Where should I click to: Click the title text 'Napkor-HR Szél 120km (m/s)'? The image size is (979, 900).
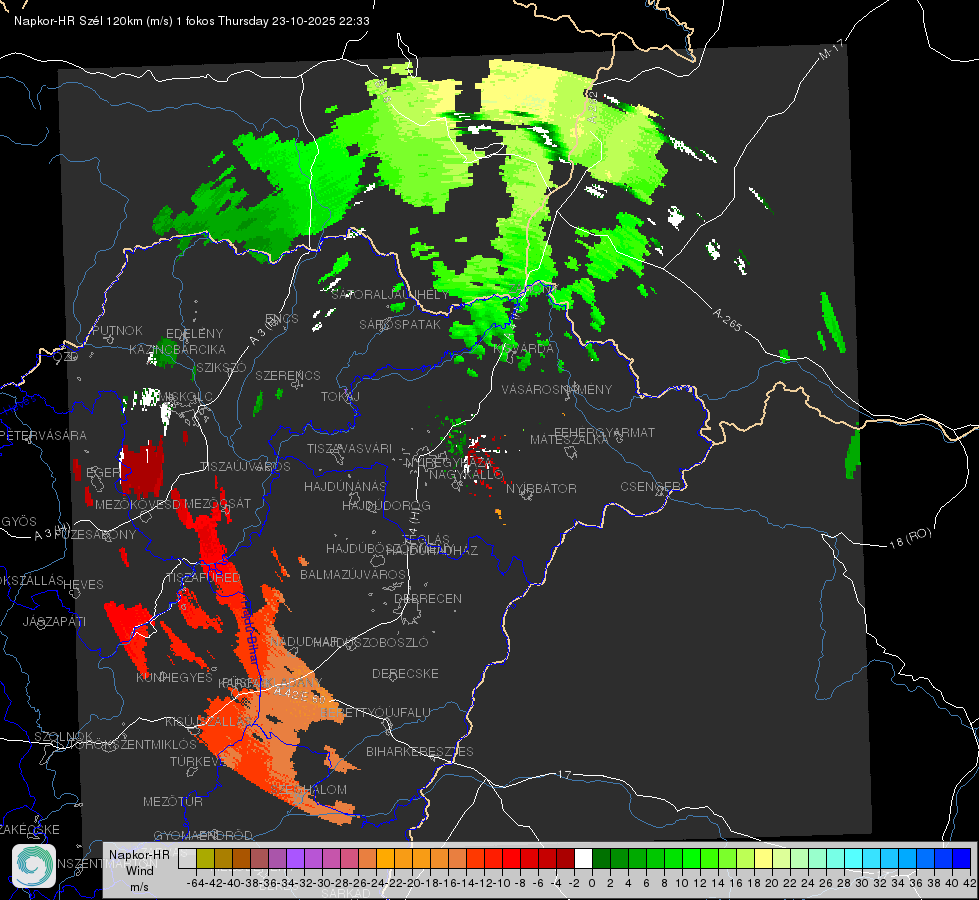pos(94,21)
